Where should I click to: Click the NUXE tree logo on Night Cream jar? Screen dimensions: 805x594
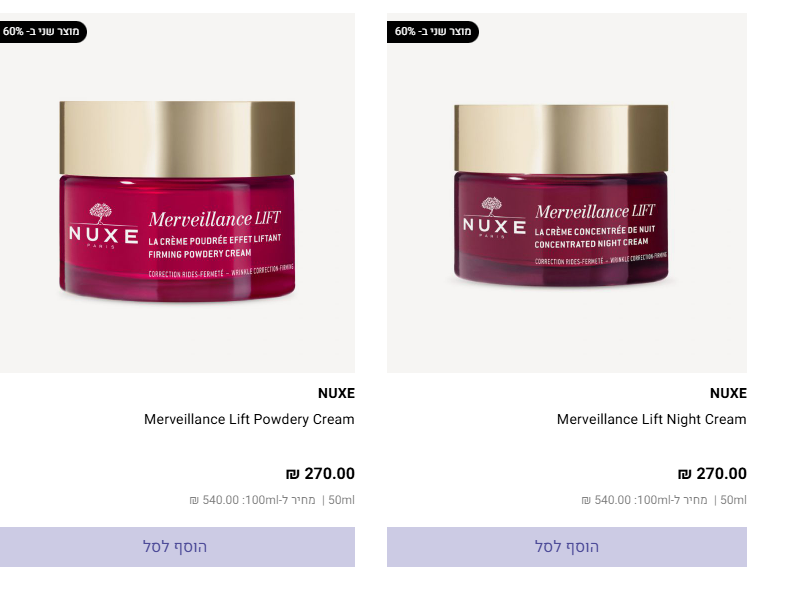point(492,206)
